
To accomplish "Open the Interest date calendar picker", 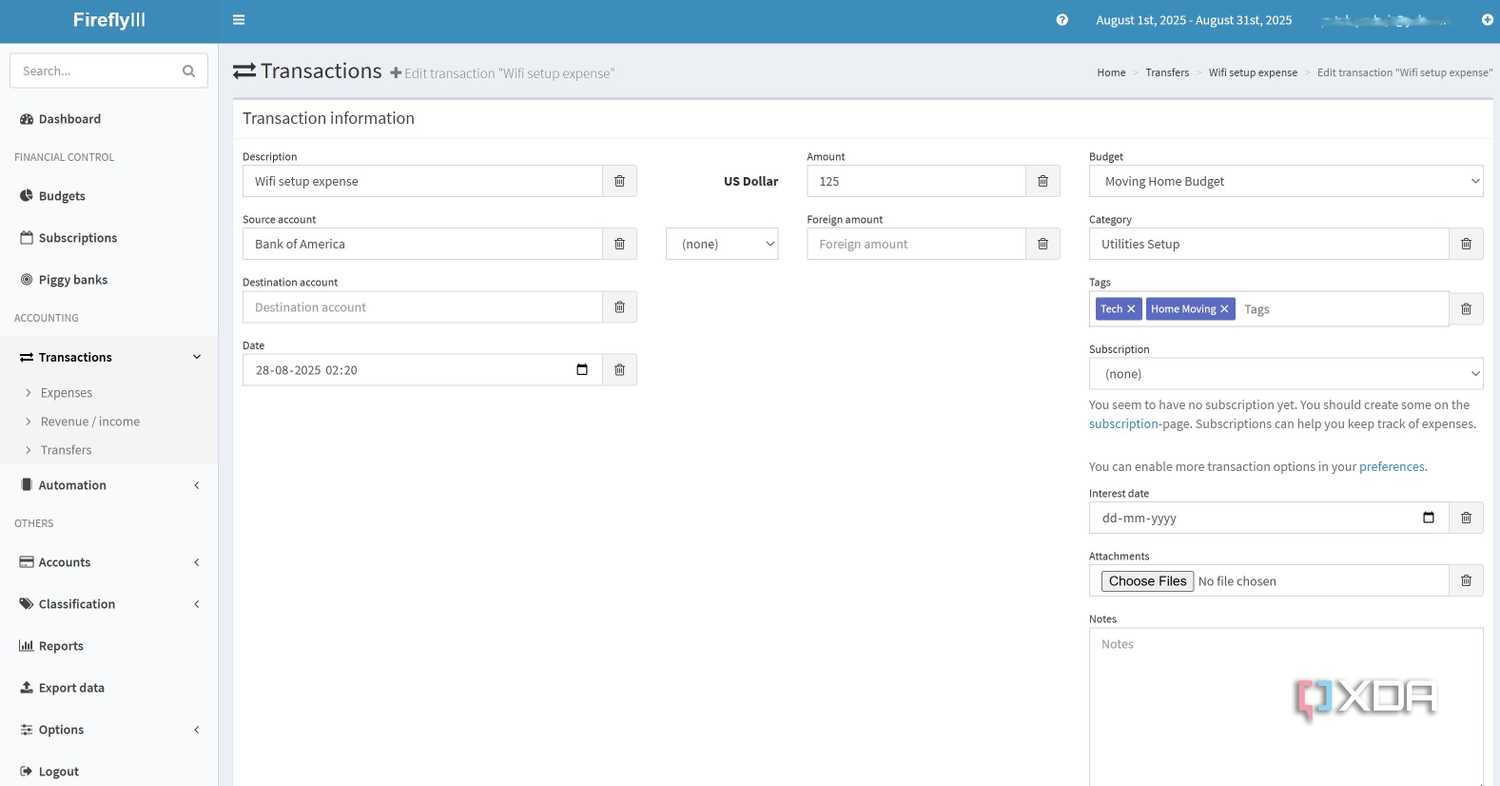I will click(1429, 518).
